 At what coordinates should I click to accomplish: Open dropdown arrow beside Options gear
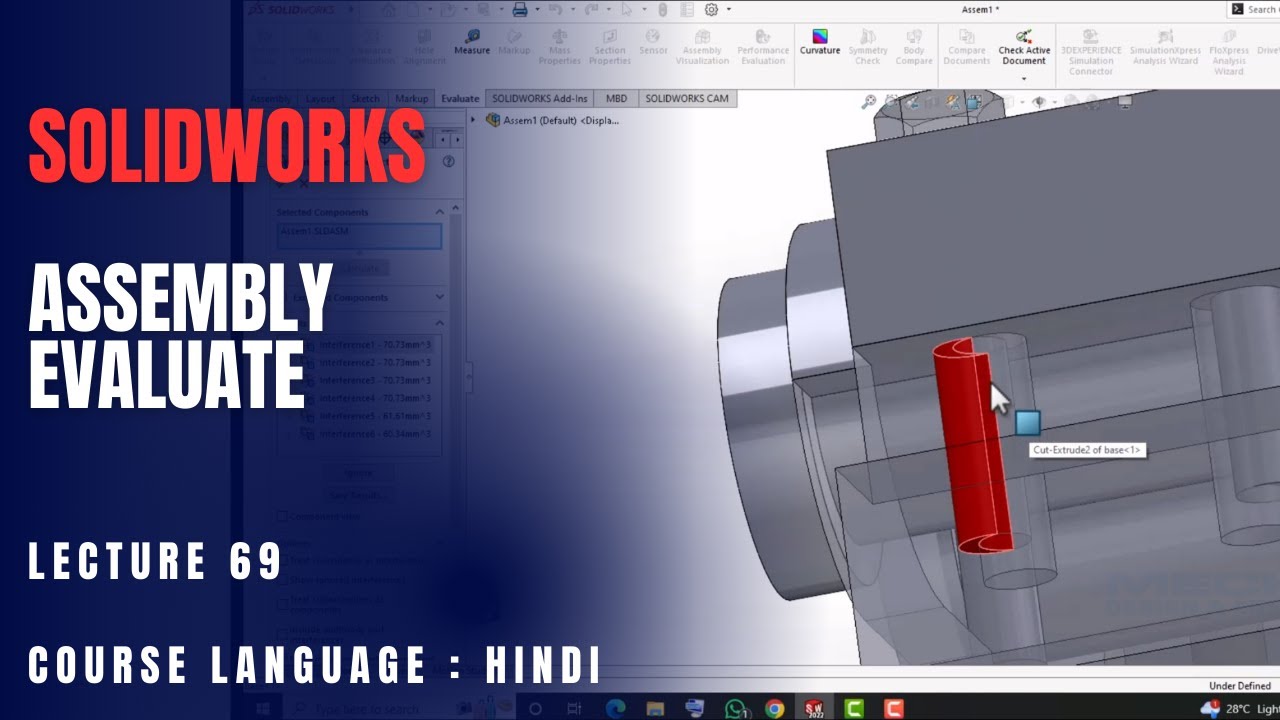point(729,9)
